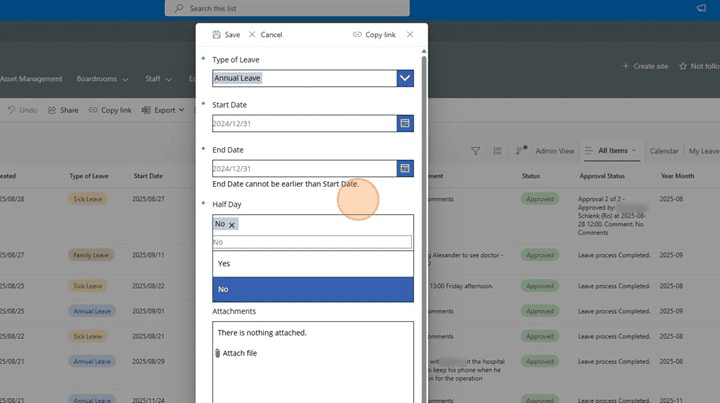720x403 pixels.
Task: Remove the selected 'No' Half Day tag
Action: pyautogui.click(x=232, y=225)
